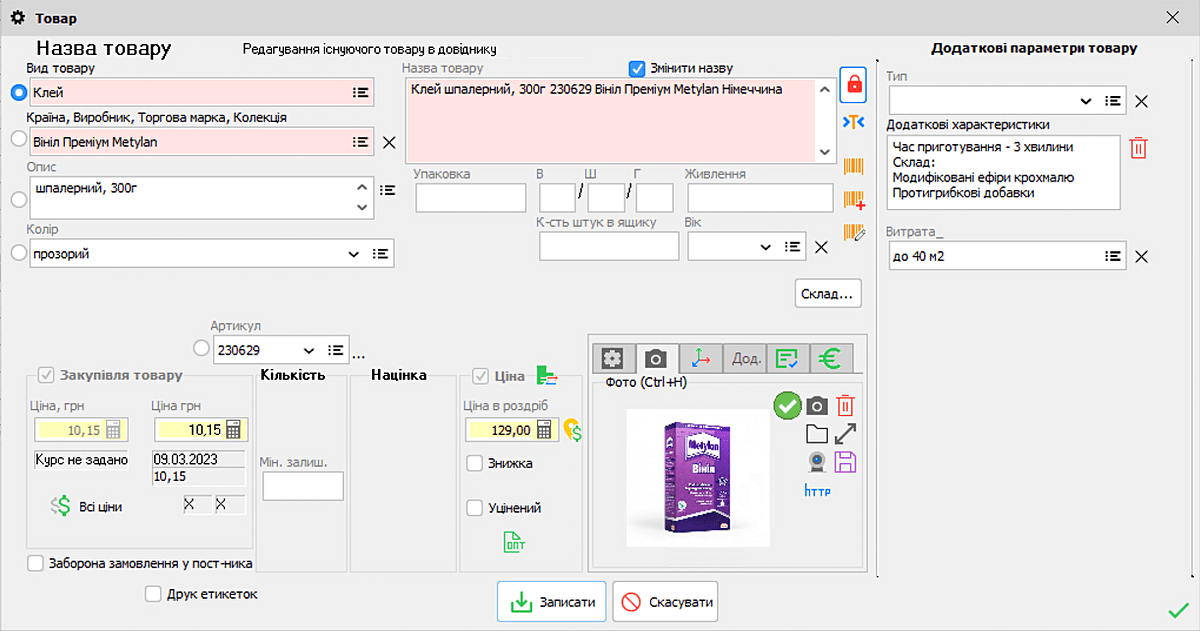Open the euro currency tab
The height and width of the screenshot is (631, 1200).
(828, 358)
